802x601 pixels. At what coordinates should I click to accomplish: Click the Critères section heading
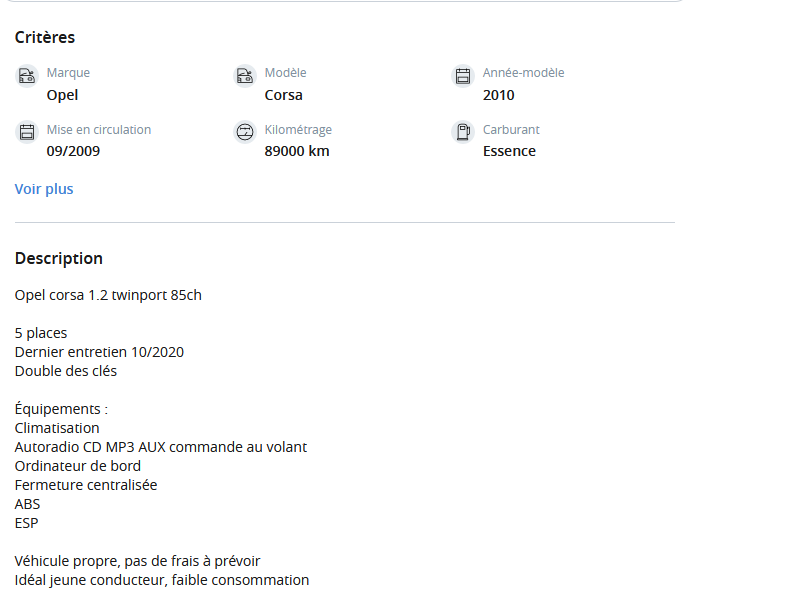(45, 37)
